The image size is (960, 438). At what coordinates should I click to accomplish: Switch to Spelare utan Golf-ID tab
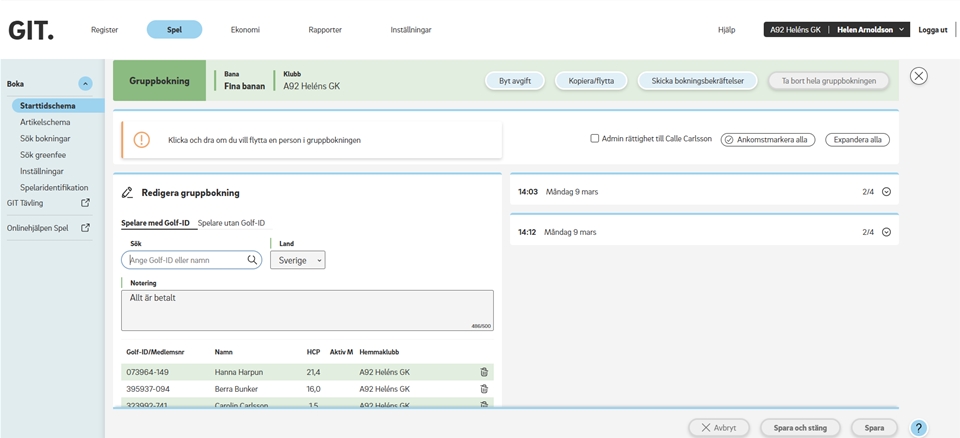pyautogui.click(x=231, y=223)
